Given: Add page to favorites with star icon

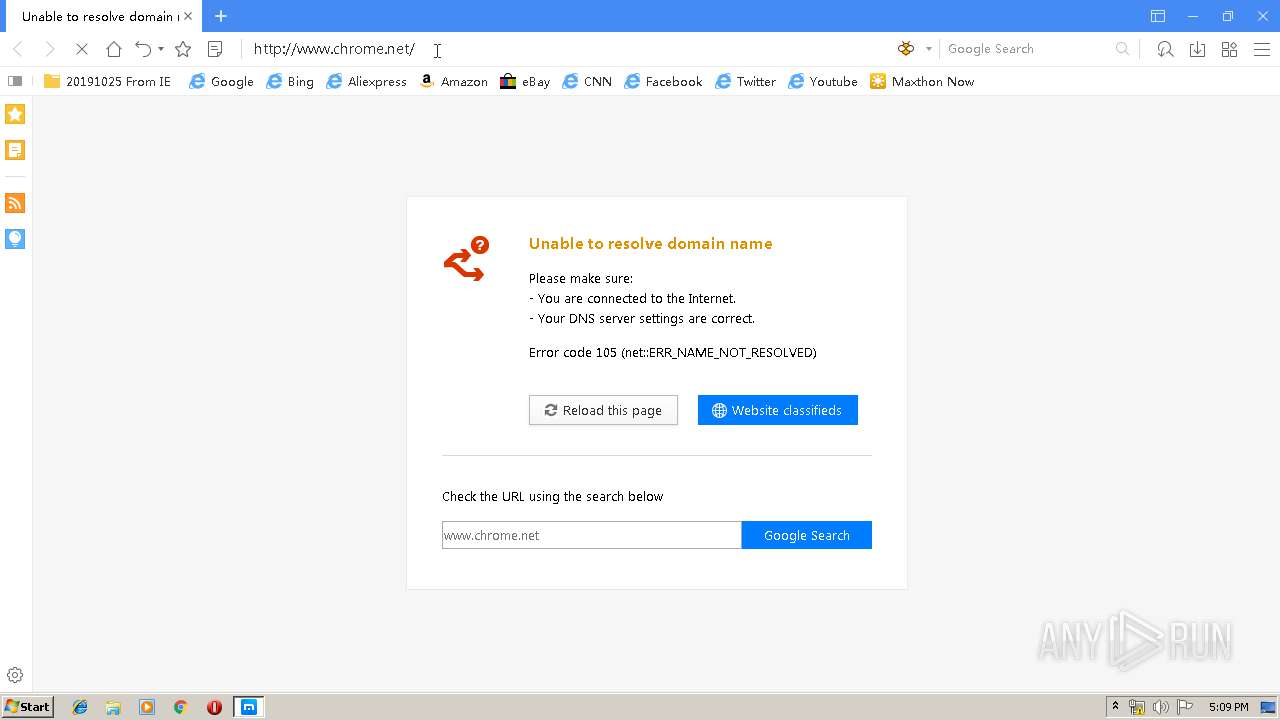Looking at the screenshot, I should (183, 49).
